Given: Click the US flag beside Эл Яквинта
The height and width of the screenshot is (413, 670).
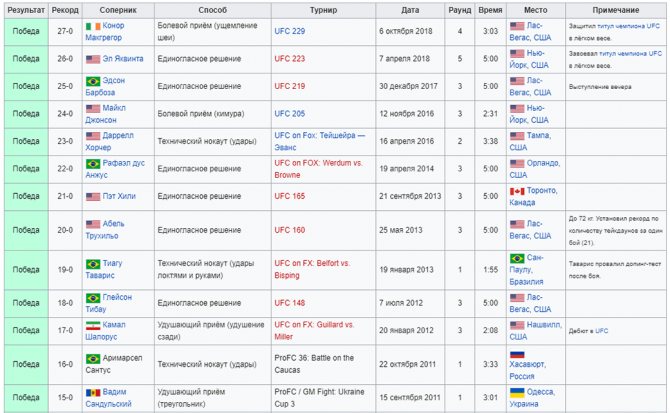Looking at the screenshot, I should point(93,59).
